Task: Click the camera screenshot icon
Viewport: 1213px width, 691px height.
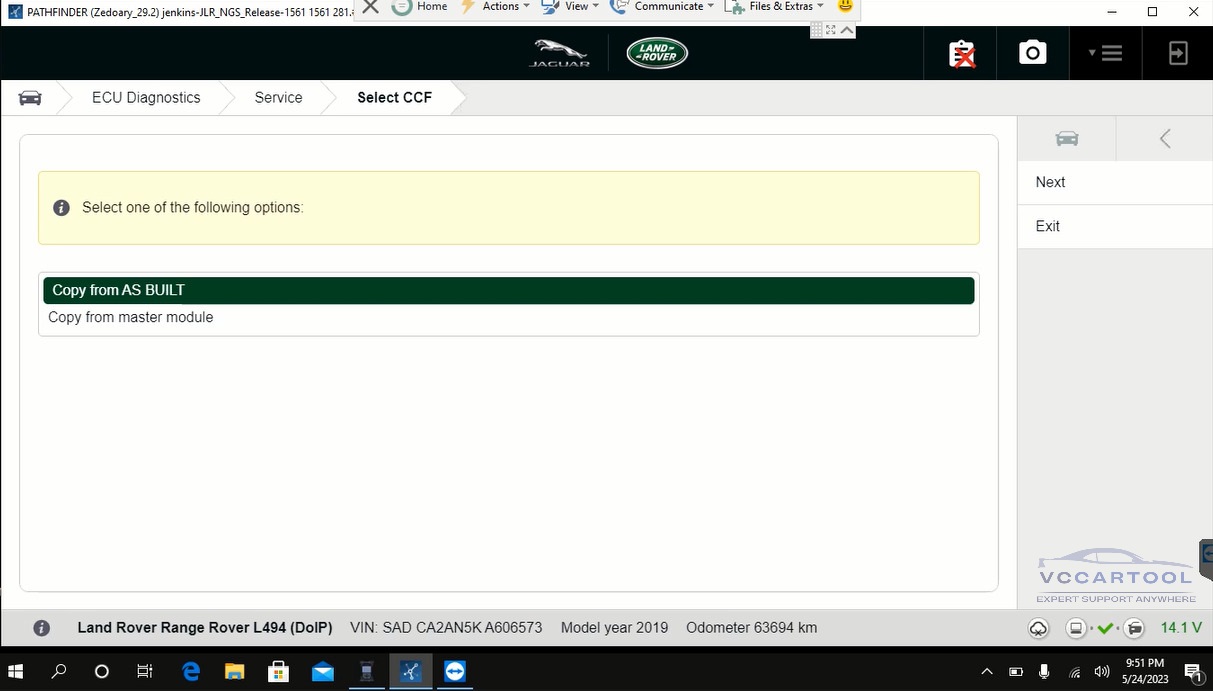Action: click(1032, 53)
